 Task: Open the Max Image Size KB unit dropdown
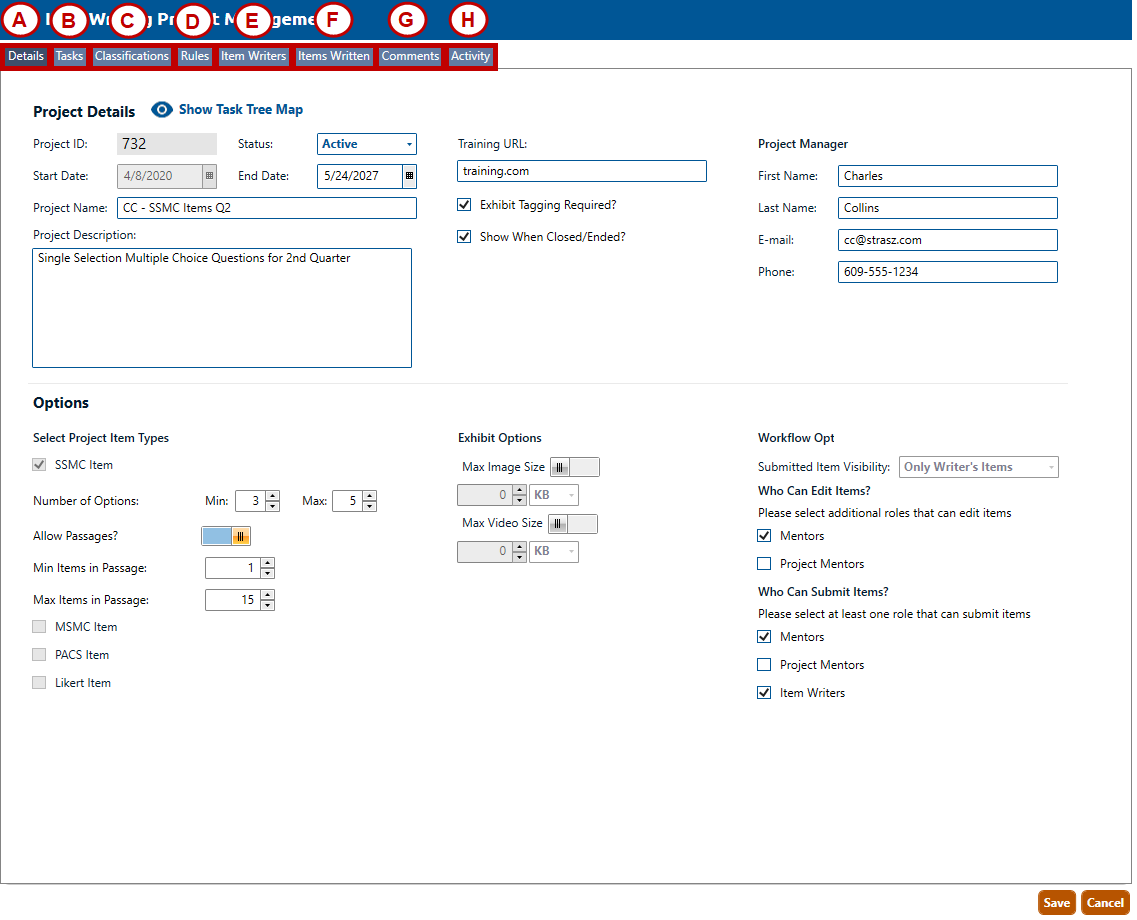pyautogui.click(x=553, y=495)
